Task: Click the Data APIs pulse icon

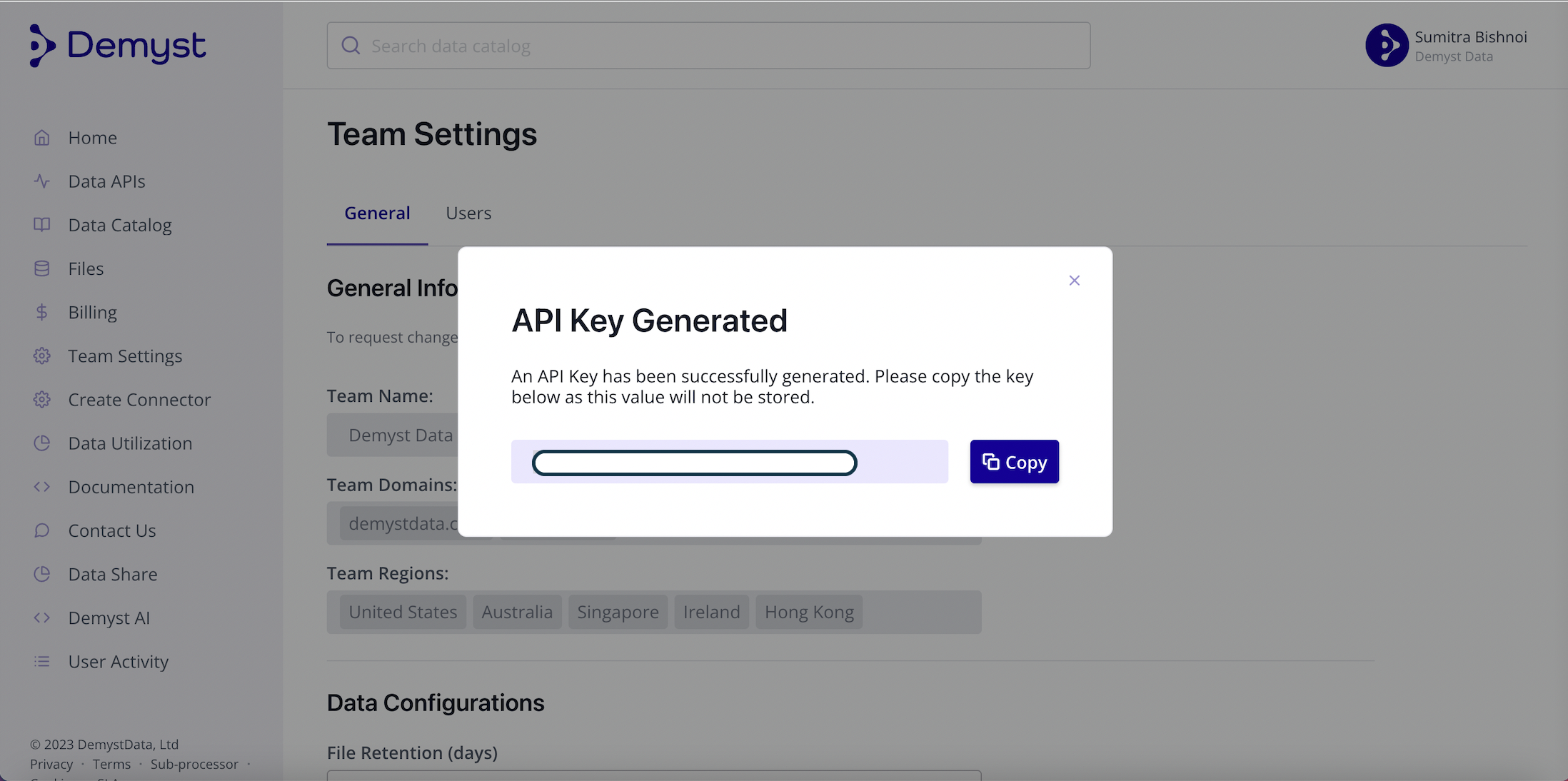Action: coord(42,181)
